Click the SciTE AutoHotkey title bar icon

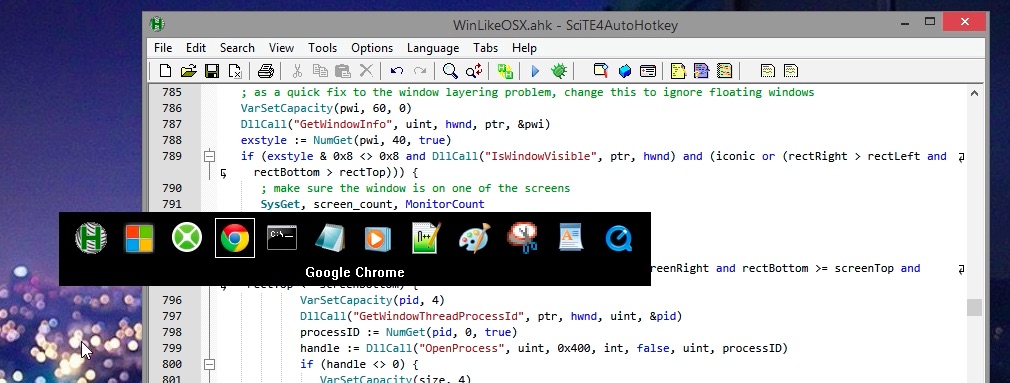pos(157,24)
